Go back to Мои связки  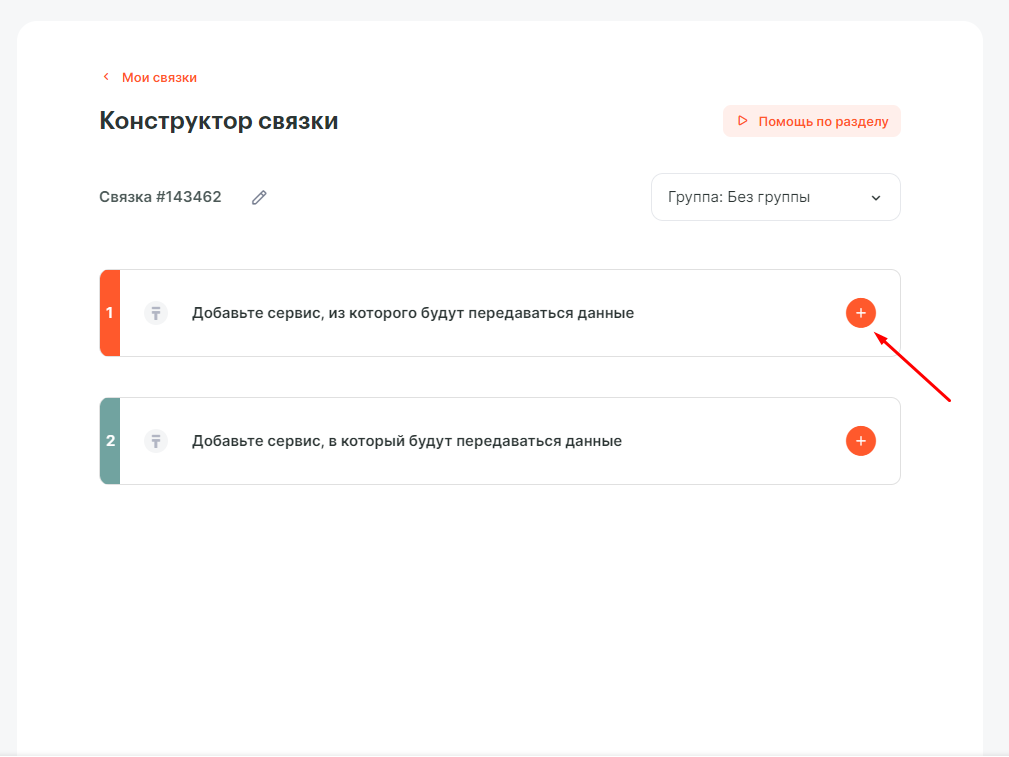point(159,77)
